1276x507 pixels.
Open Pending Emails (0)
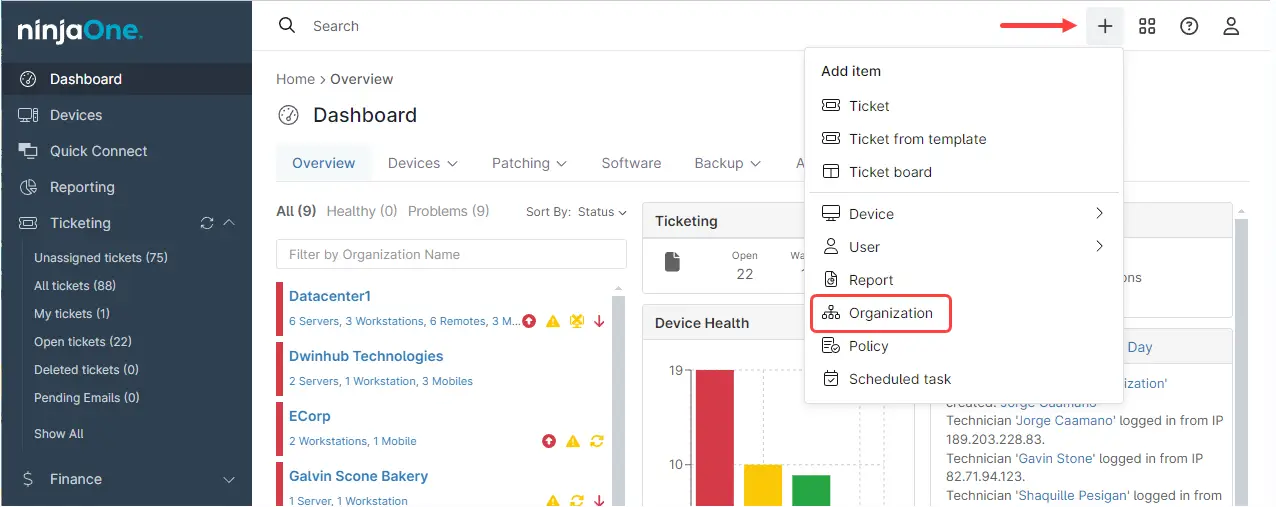tap(87, 397)
